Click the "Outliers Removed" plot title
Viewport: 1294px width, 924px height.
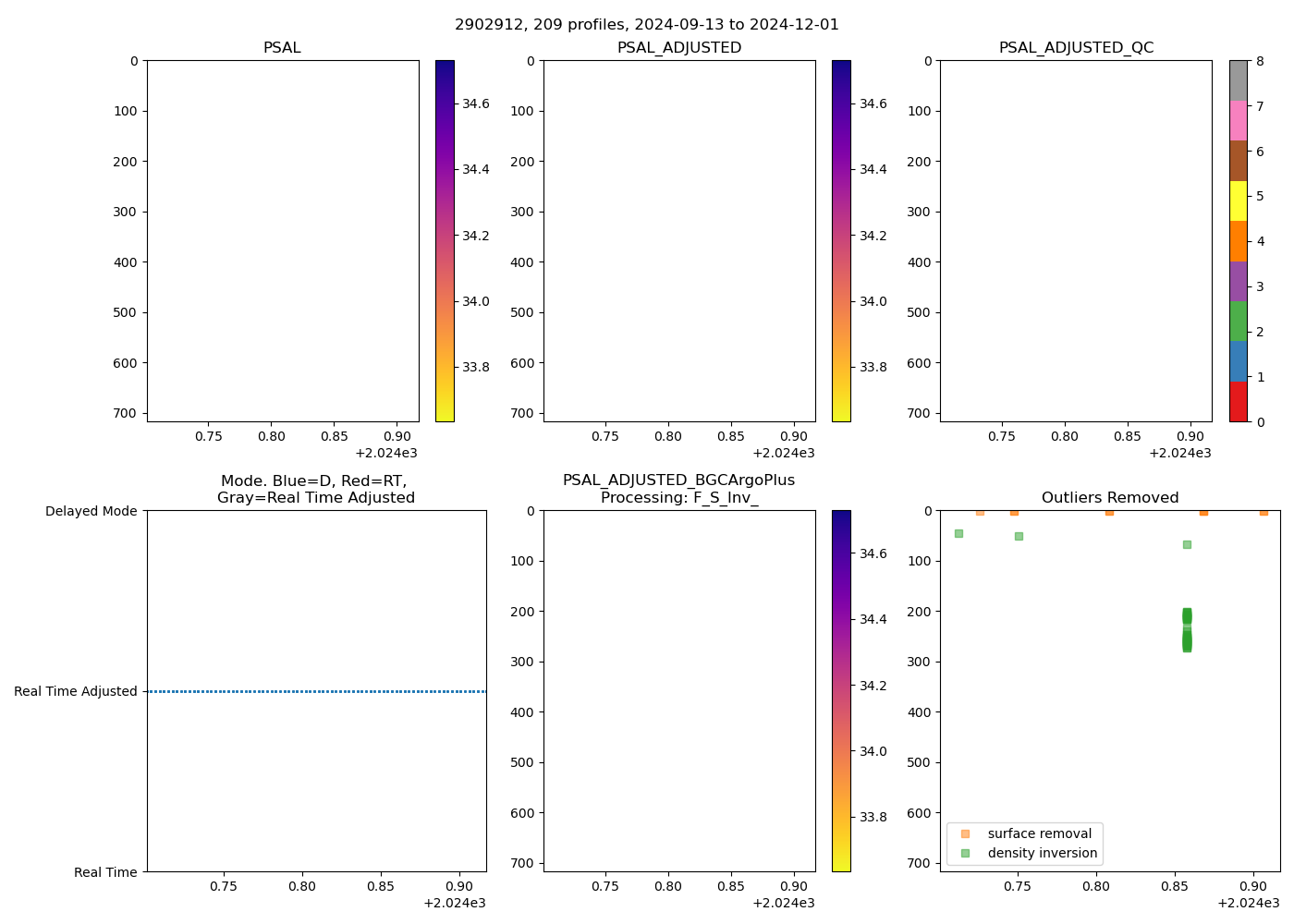pyautogui.click(x=1109, y=498)
